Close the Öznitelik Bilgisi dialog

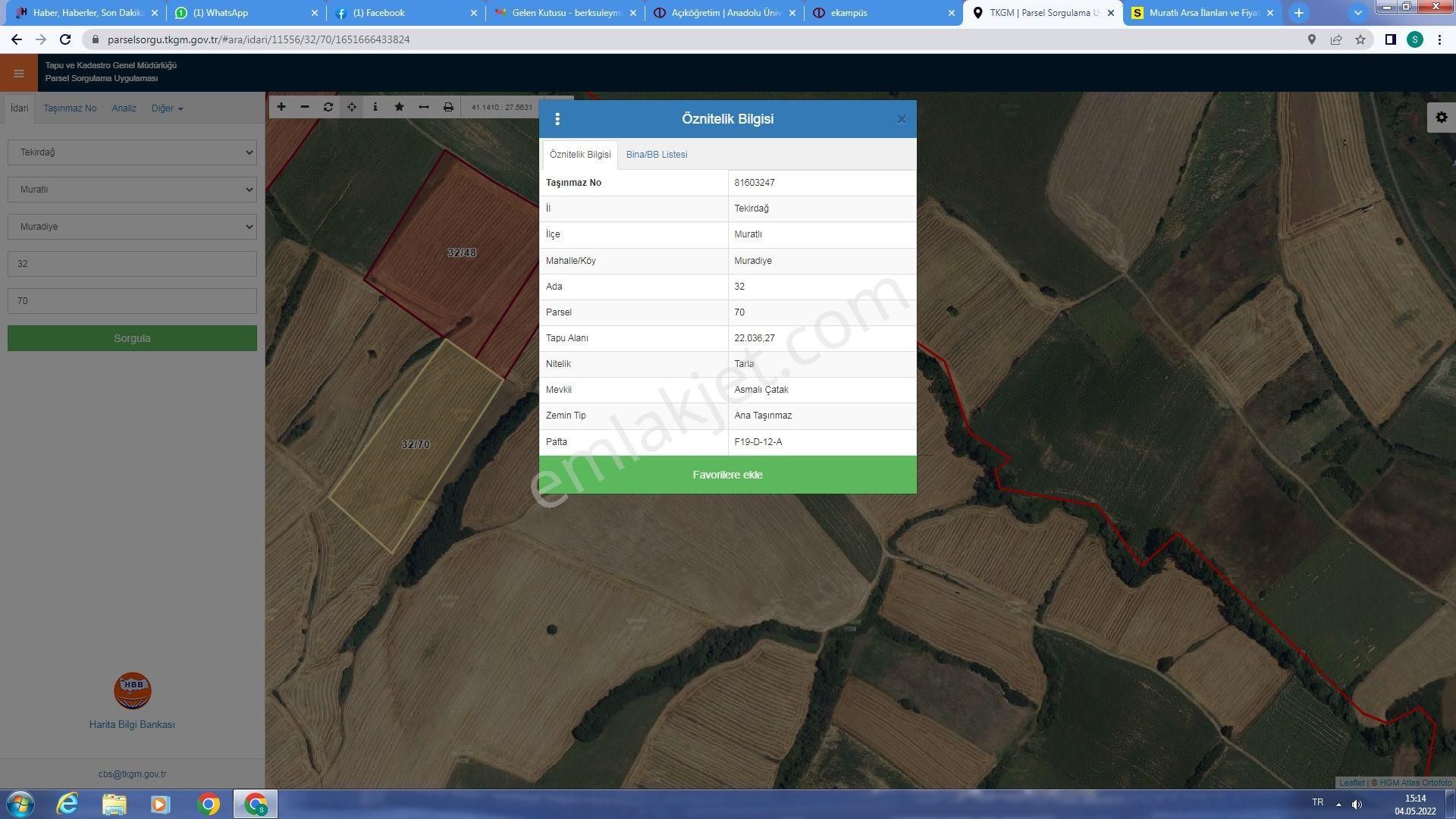901,119
